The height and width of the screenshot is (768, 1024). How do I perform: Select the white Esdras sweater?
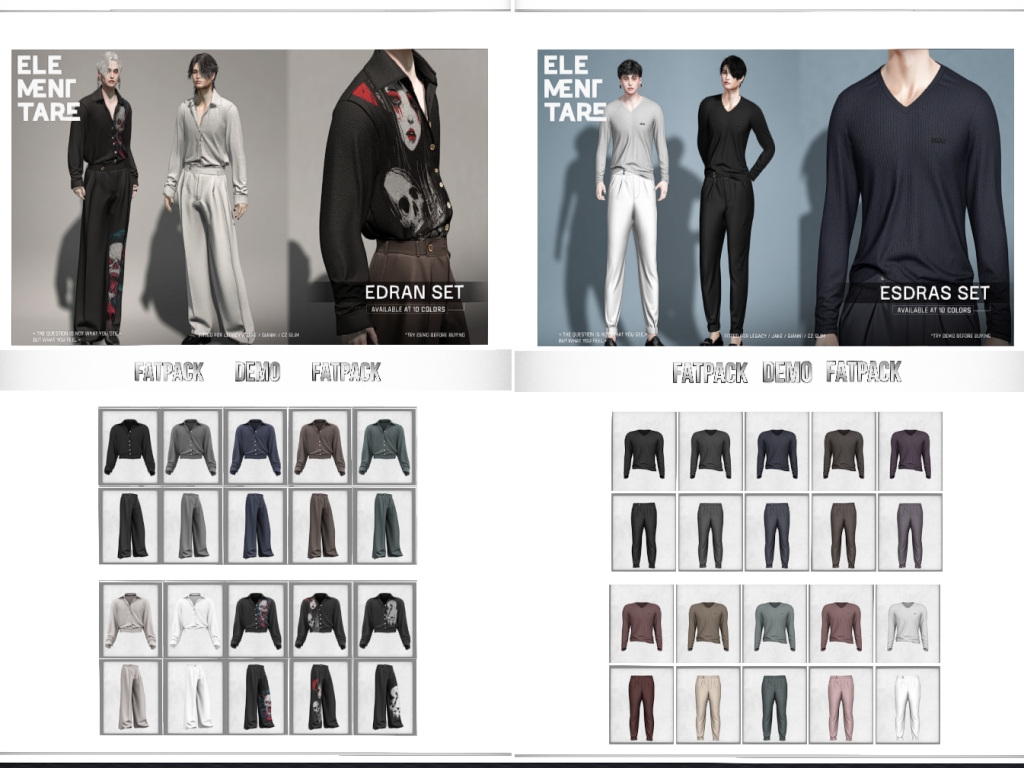pos(907,625)
